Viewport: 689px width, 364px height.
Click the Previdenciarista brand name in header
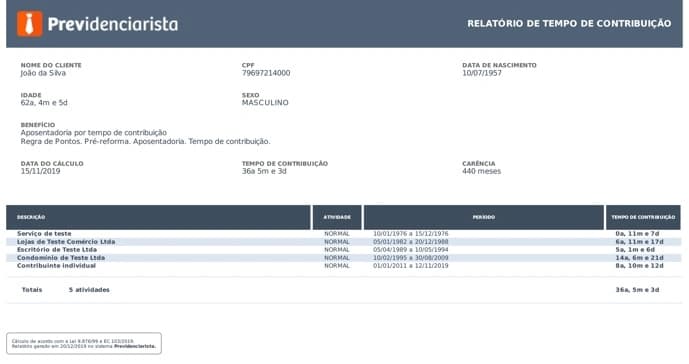tap(112, 24)
